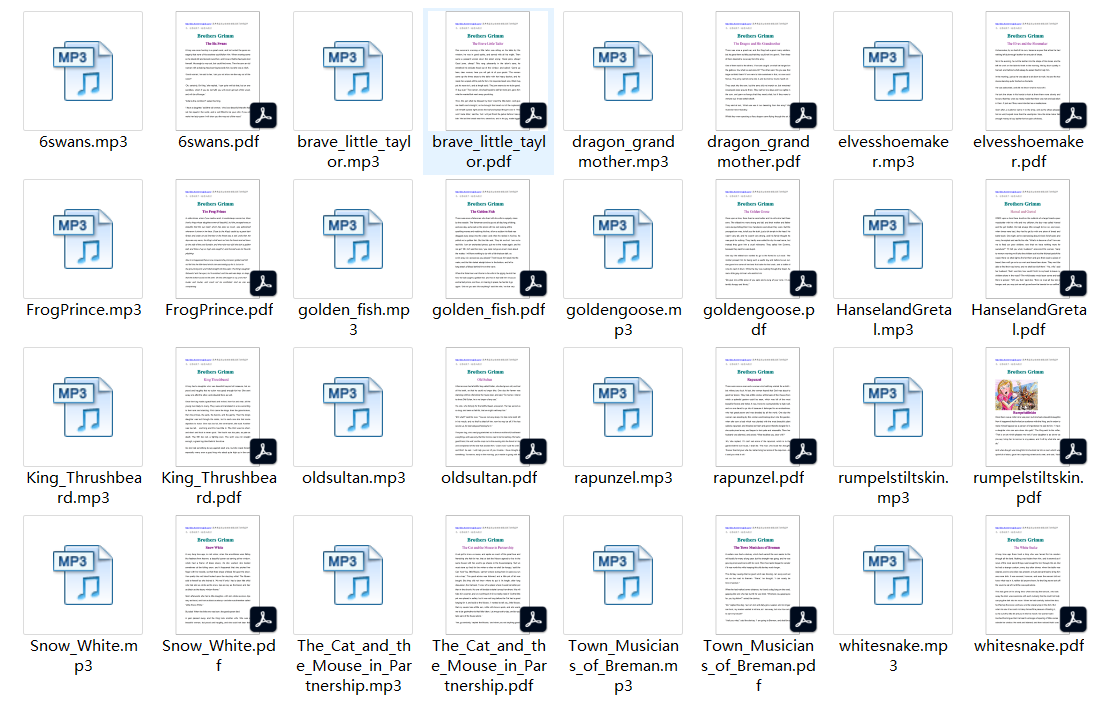Select King_Thrushbeard.mp3 file icon
Viewport: 1103px width, 706px height.
(x=84, y=406)
